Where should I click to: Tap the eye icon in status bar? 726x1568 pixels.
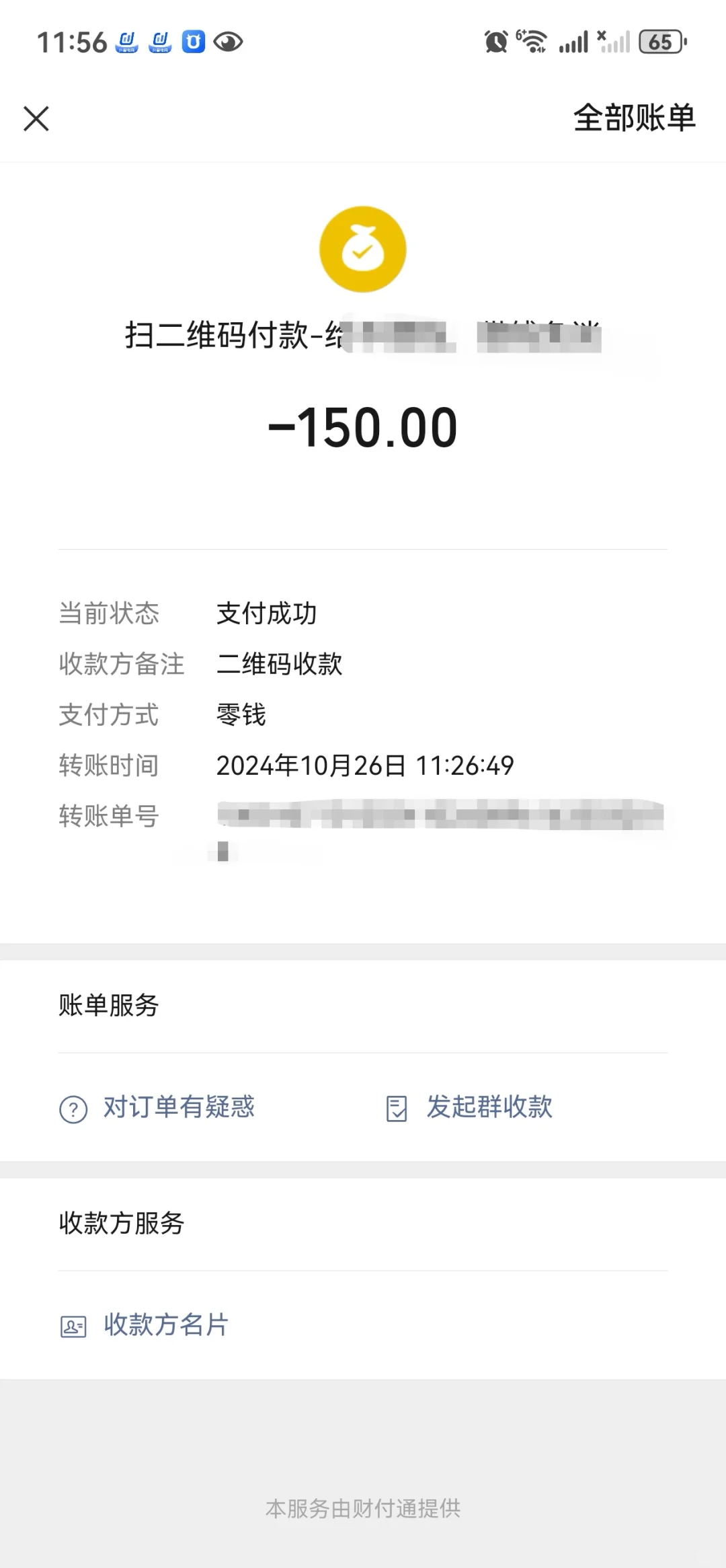228,42
